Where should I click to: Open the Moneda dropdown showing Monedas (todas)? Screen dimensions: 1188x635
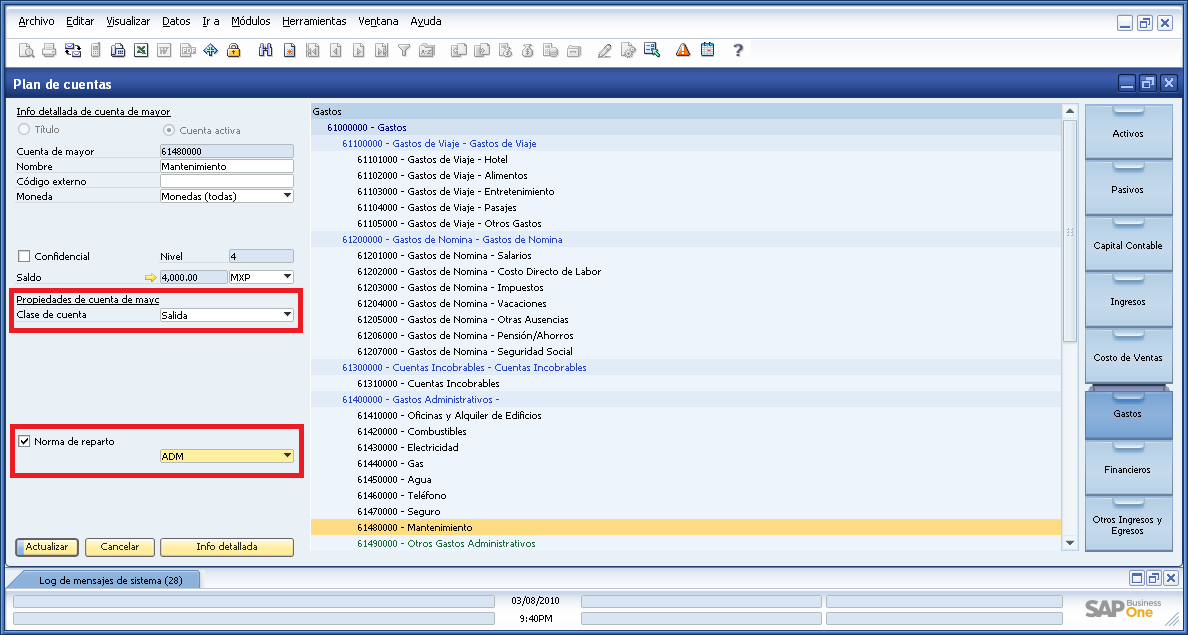(x=289, y=195)
